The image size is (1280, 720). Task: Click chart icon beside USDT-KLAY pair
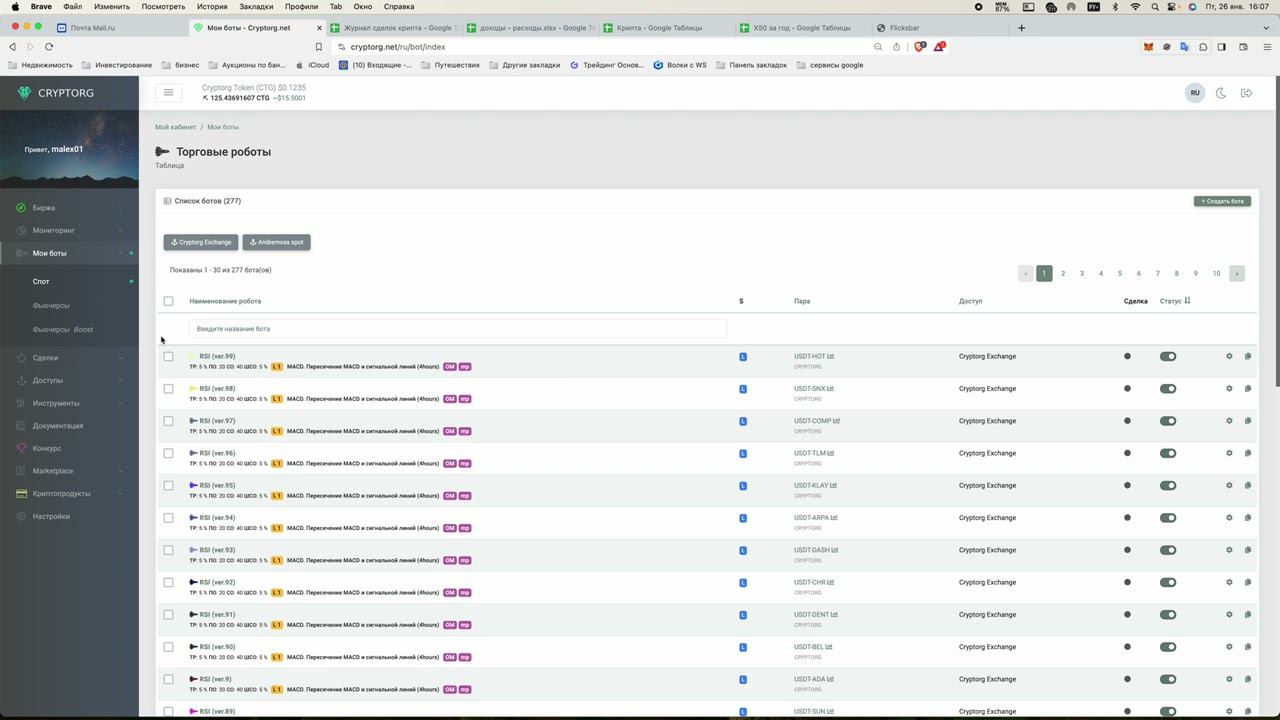[834, 485]
